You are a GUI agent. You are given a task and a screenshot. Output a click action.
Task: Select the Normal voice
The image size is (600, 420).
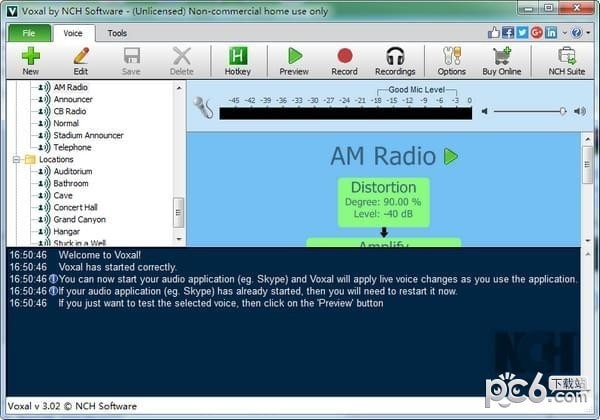(x=66, y=124)
